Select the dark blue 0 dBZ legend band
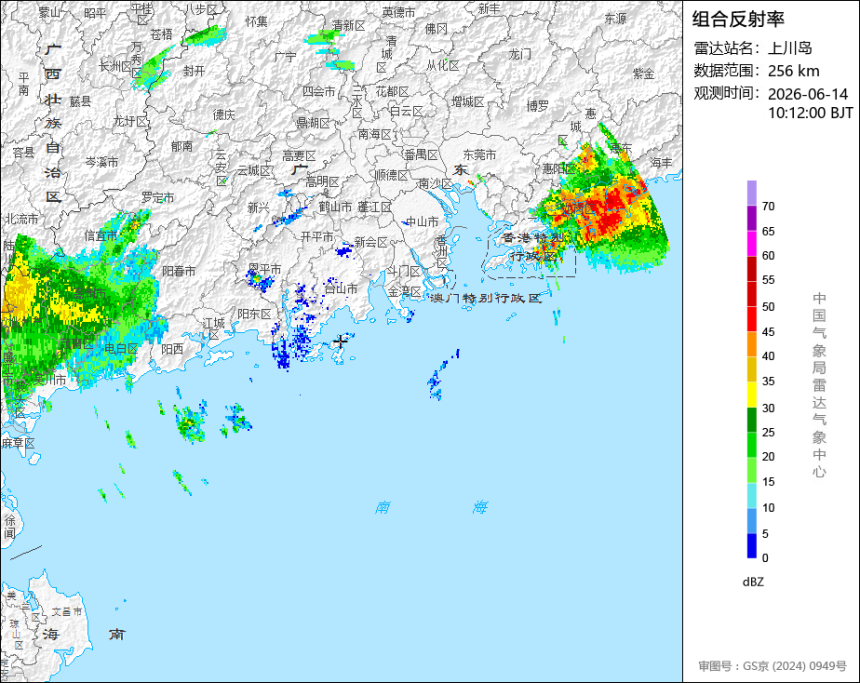This screenshot has width=860, height=683. pyautogui.click(x=751, y=545)
